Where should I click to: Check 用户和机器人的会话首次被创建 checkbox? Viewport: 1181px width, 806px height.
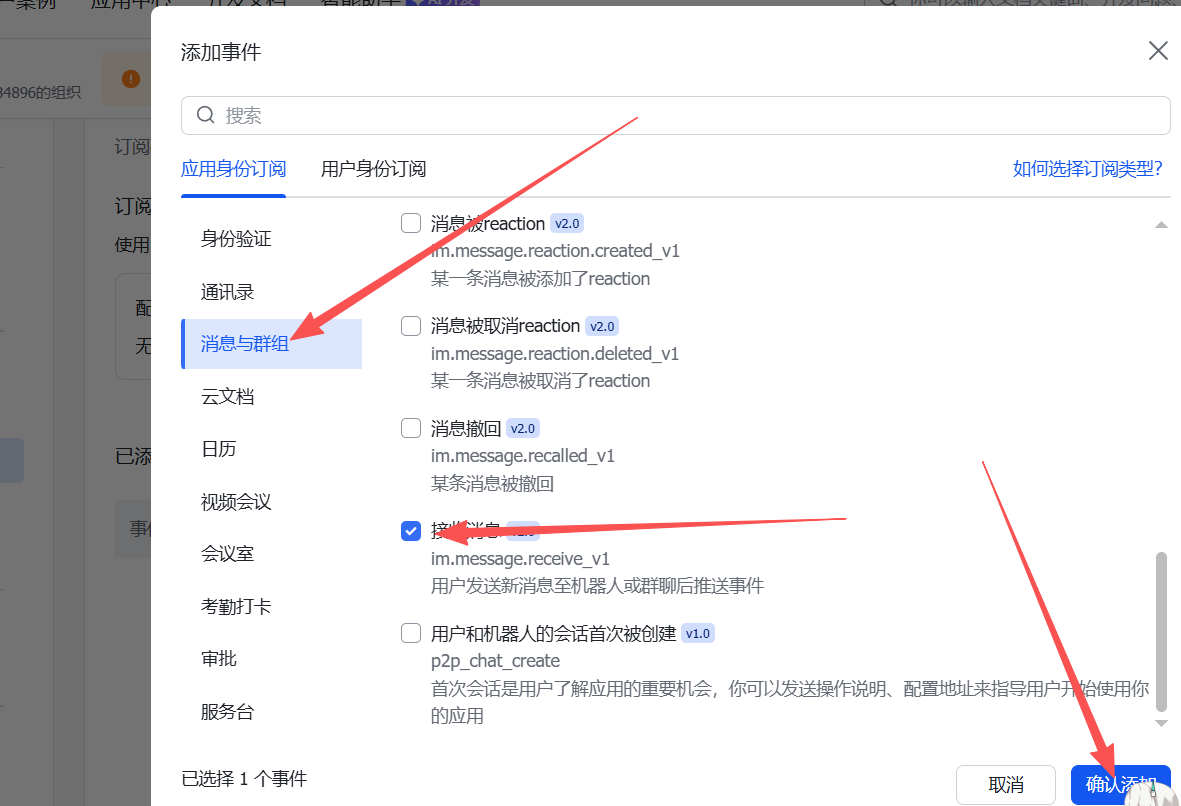(410, 634)
